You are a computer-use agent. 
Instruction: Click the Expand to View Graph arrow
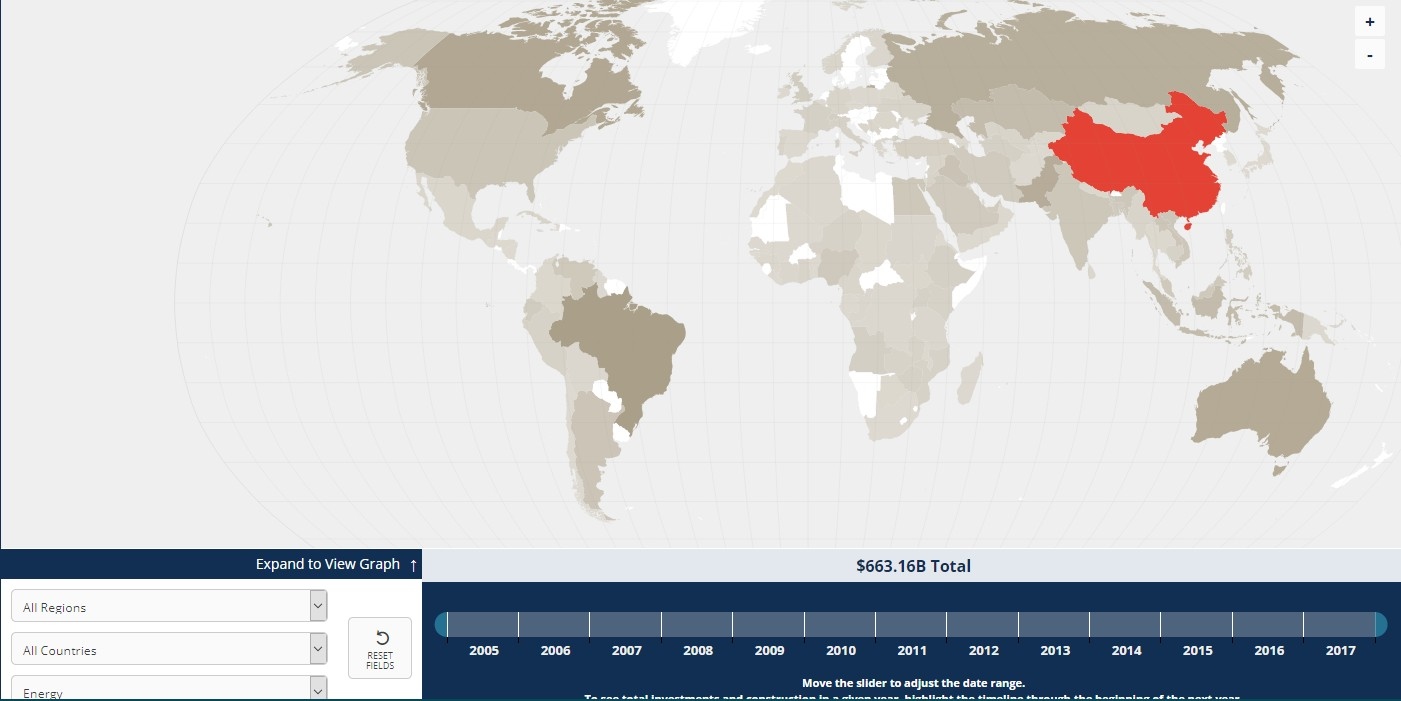coord(413,565)
